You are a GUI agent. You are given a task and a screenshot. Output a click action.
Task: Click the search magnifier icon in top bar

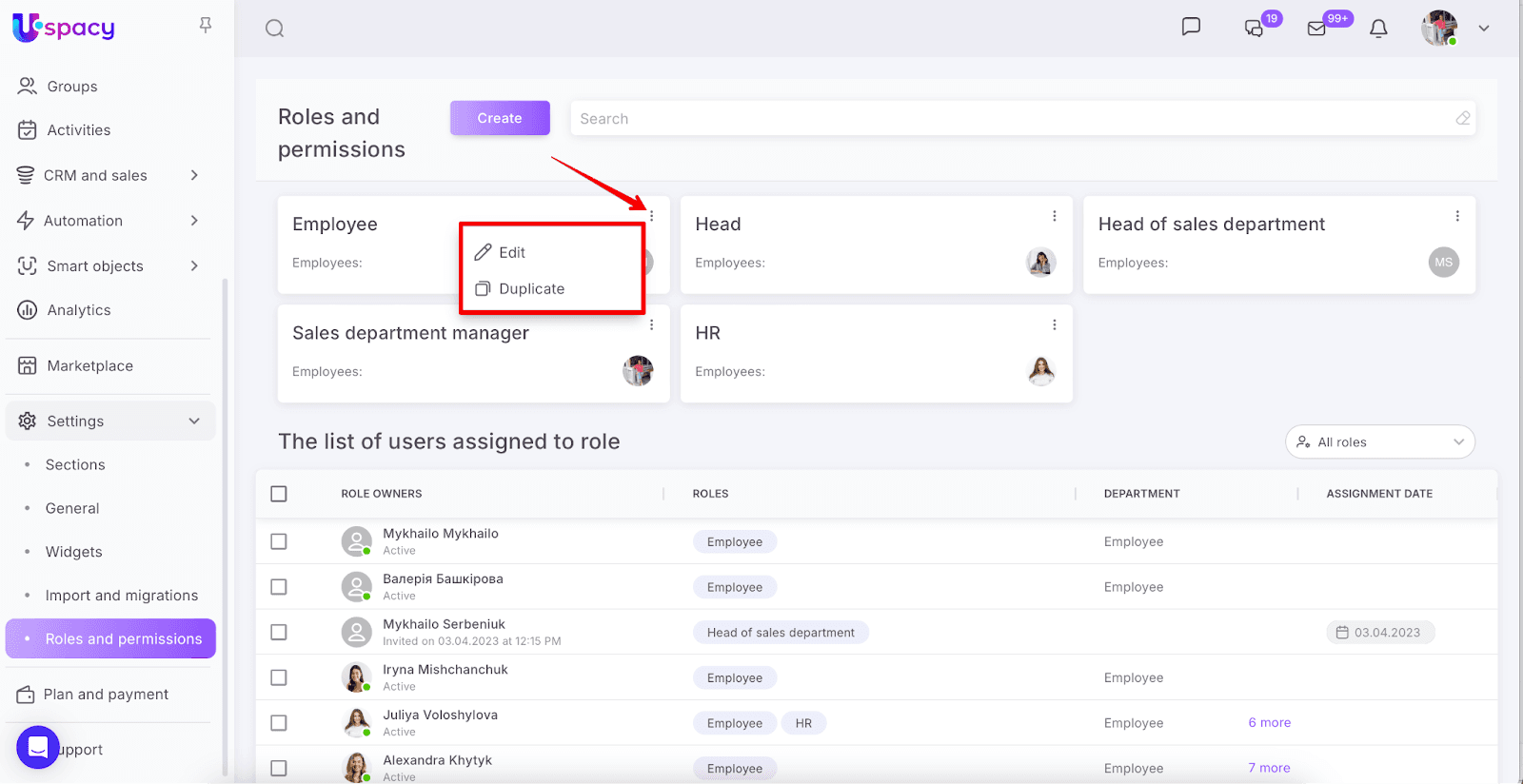point(275,29)
